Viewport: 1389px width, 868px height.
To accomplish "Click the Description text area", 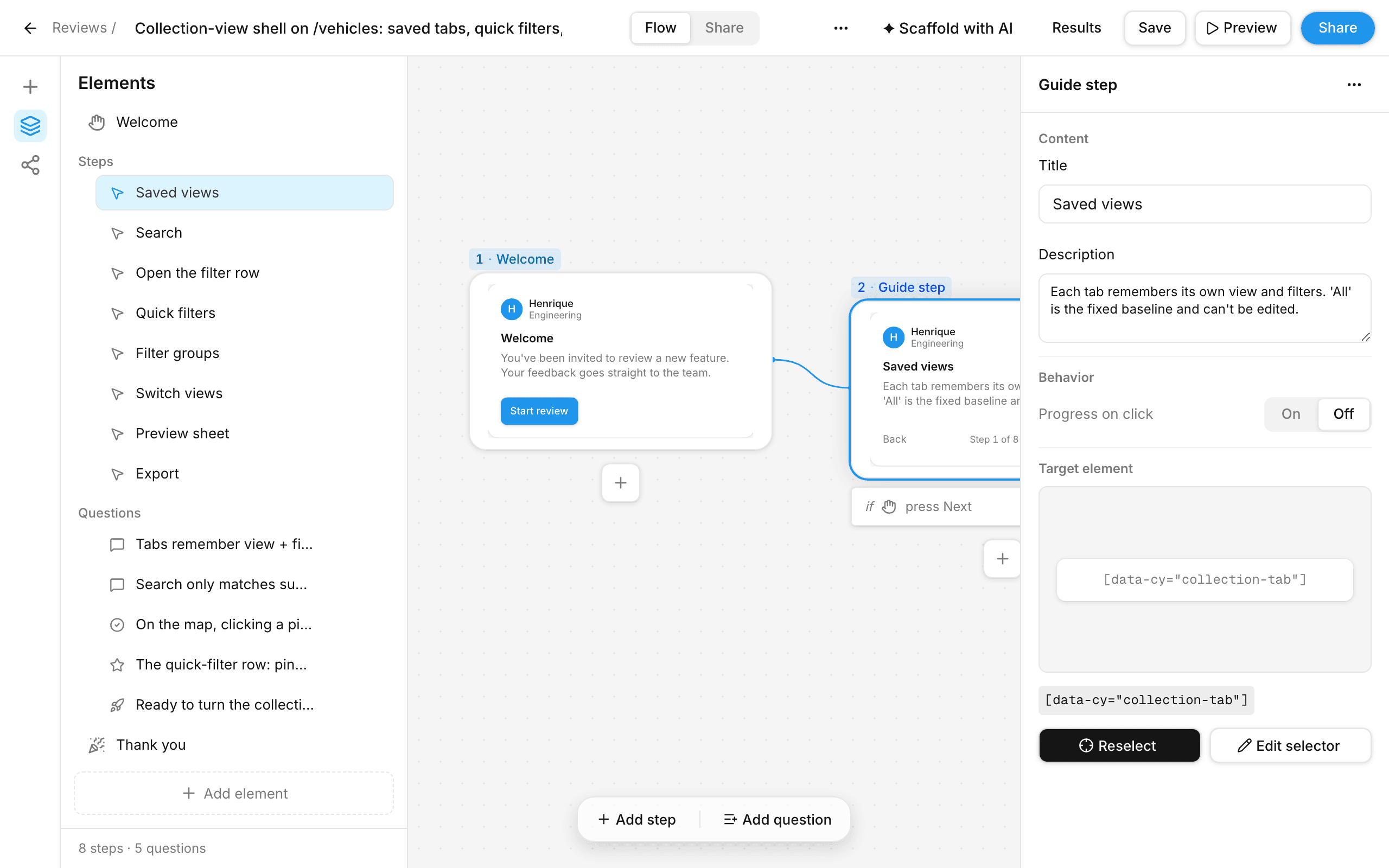I will point(1204,308).
